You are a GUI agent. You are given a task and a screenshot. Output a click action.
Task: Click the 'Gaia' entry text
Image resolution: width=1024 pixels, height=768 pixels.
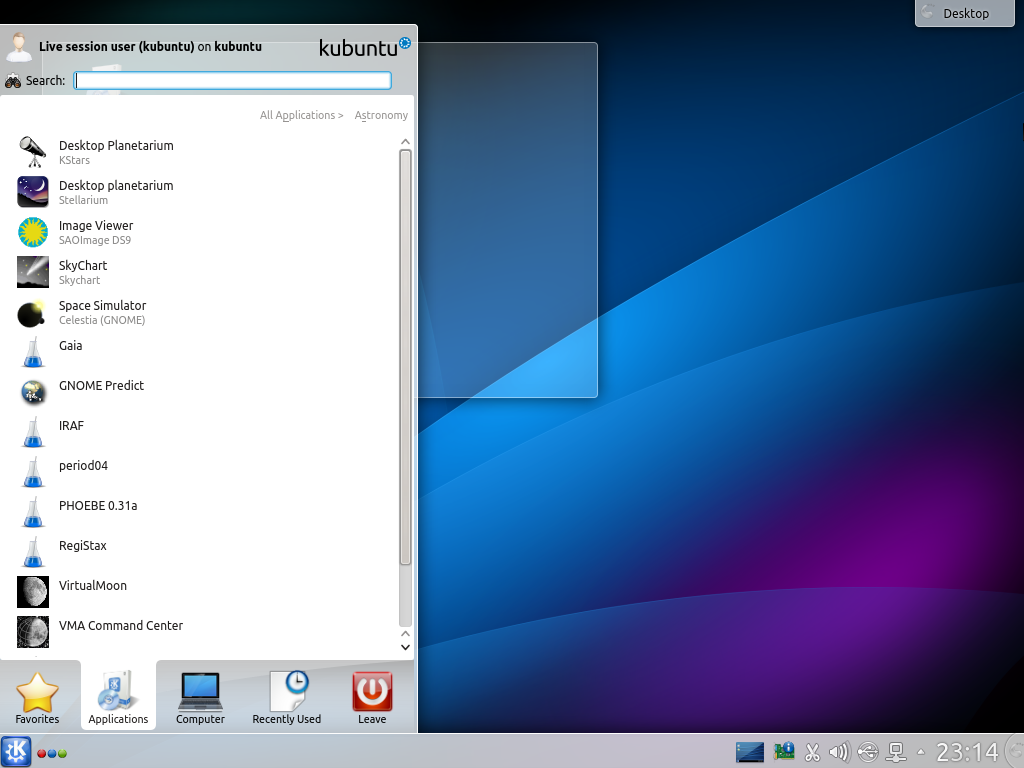point(71,345)
